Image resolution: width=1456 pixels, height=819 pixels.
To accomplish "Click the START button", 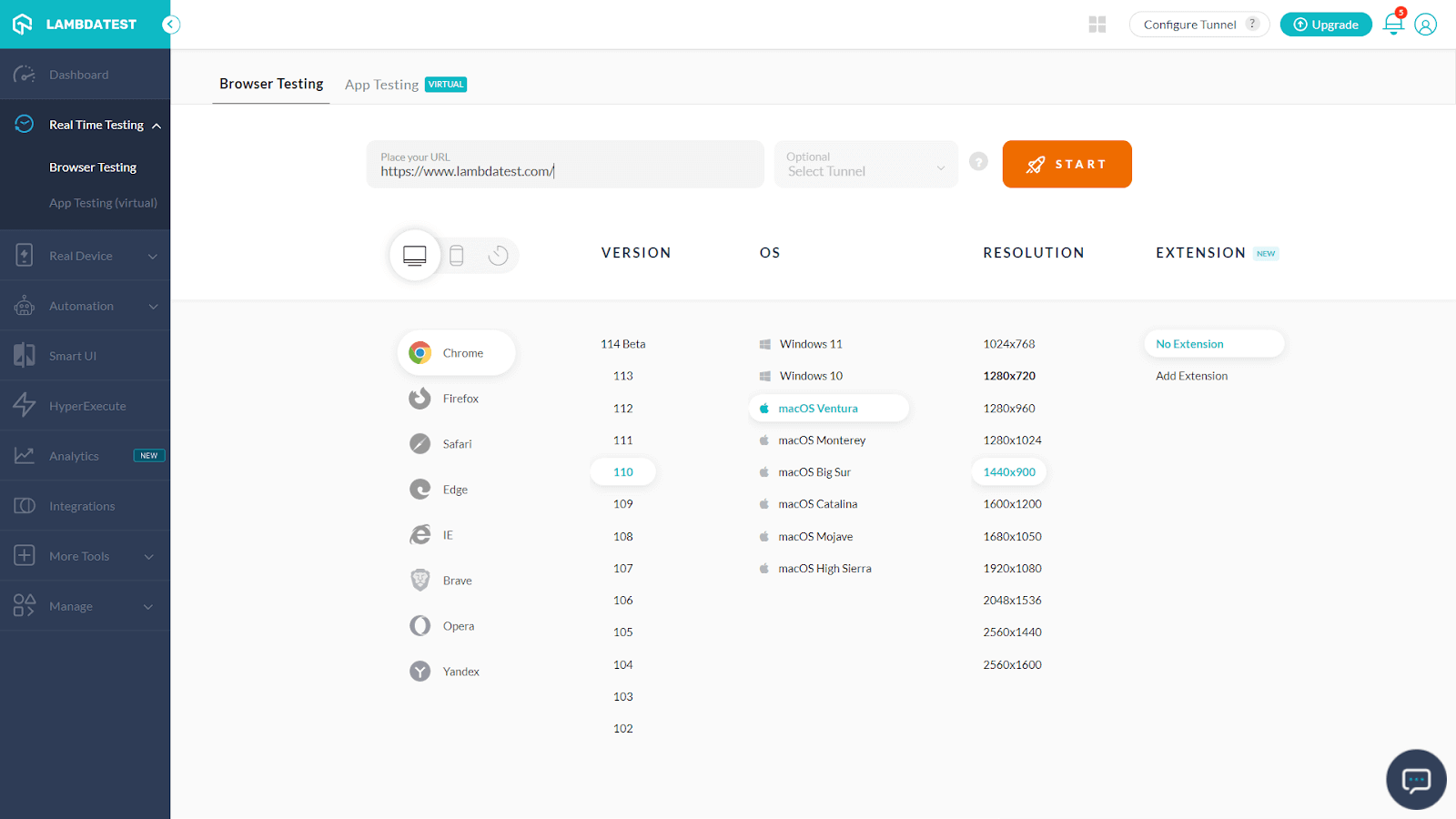I will click(x=1067, y=164).
